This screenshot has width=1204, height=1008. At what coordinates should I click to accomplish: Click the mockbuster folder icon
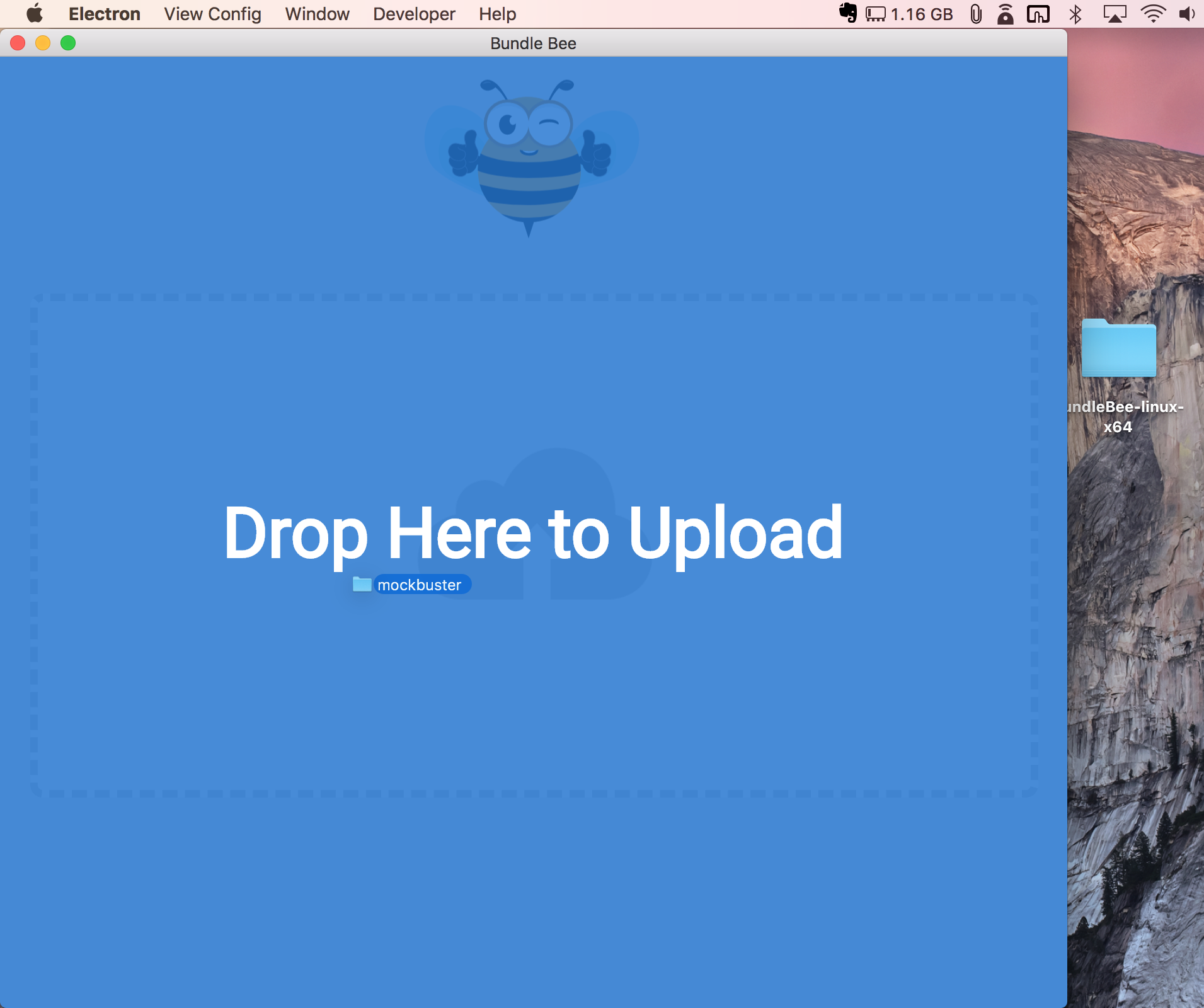tap(362, 584)
